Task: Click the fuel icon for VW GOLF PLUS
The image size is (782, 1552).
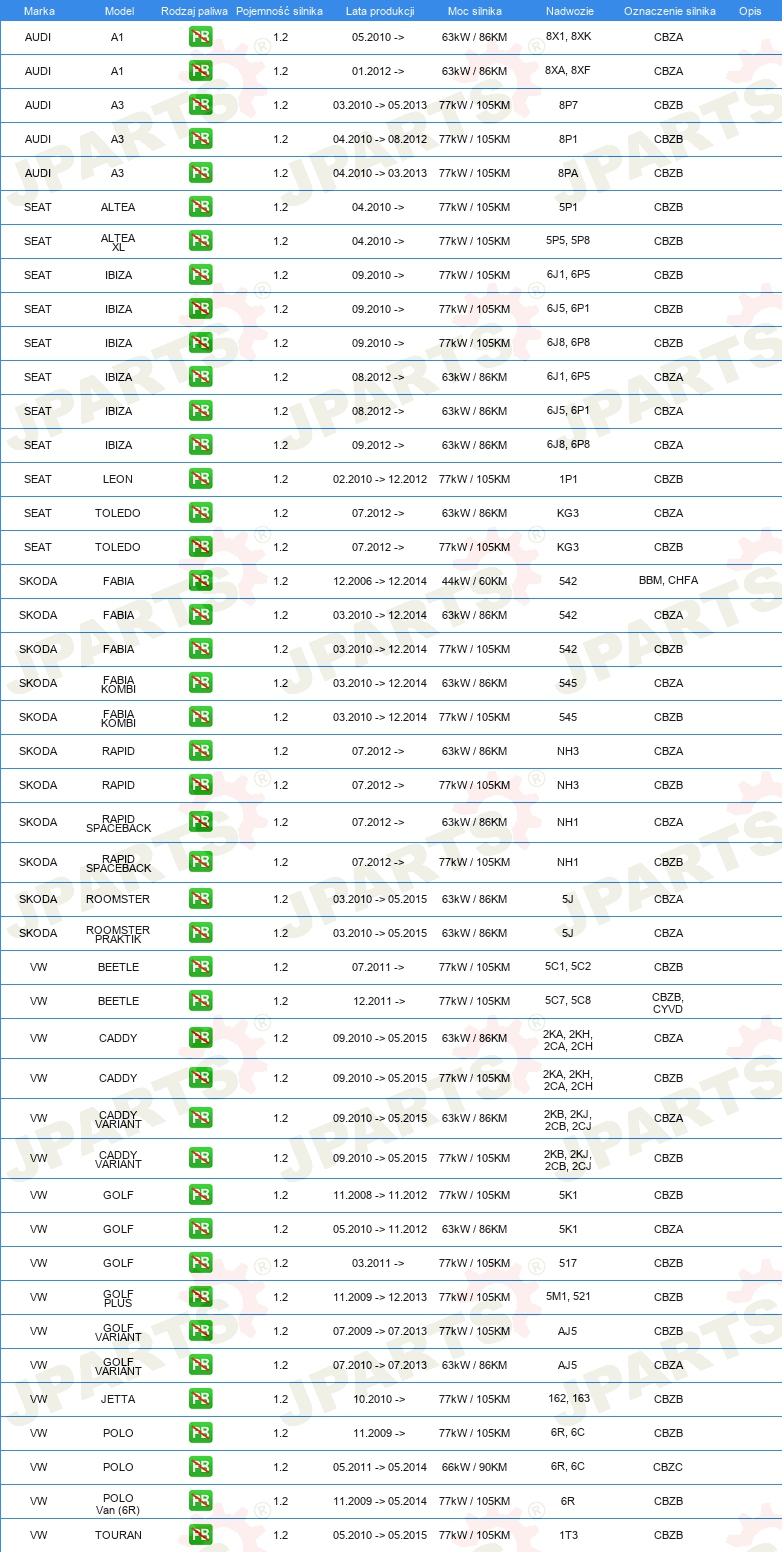Action: pos(200,1297)
